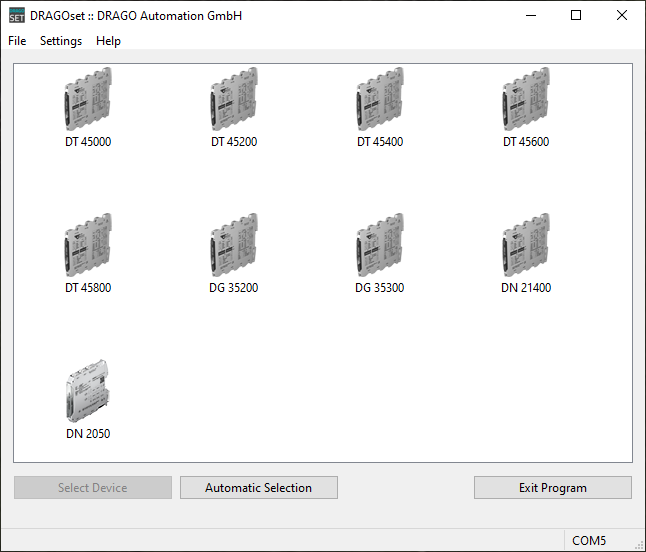The image size is (646, 552).
Task: Select the DT 45200 device icon
Action: (234, 99)
